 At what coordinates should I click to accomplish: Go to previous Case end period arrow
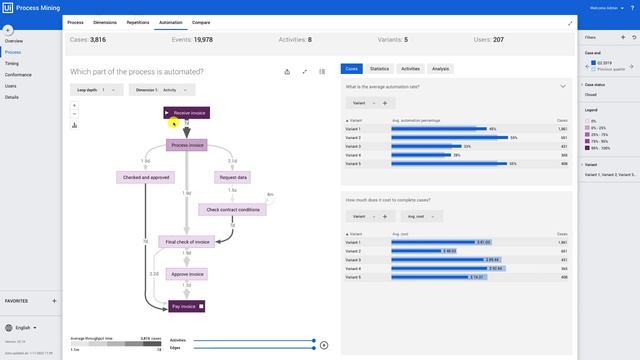[x=587, y=66]
